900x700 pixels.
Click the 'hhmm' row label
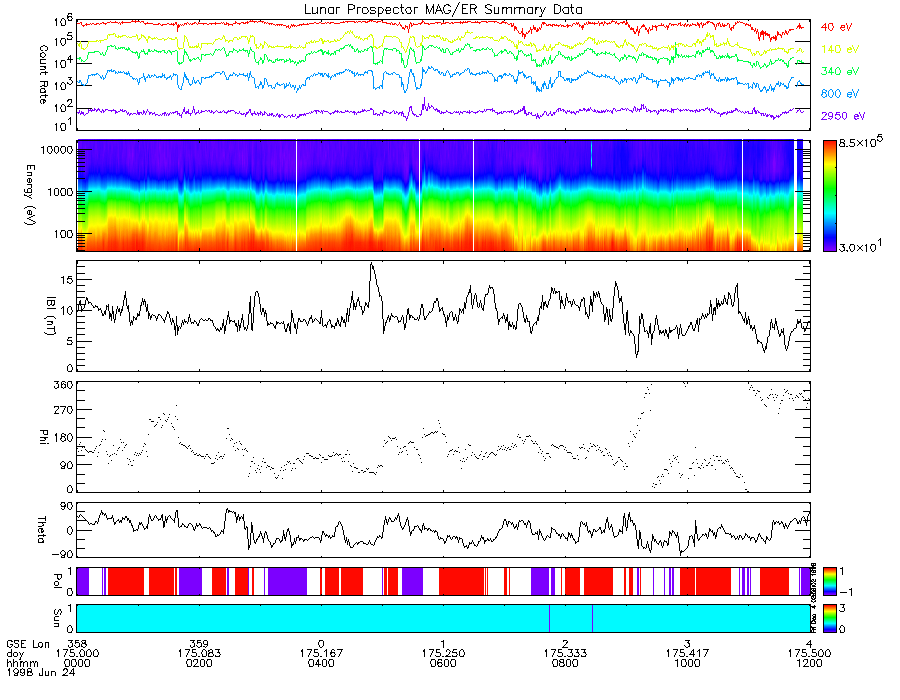point(22,663)
